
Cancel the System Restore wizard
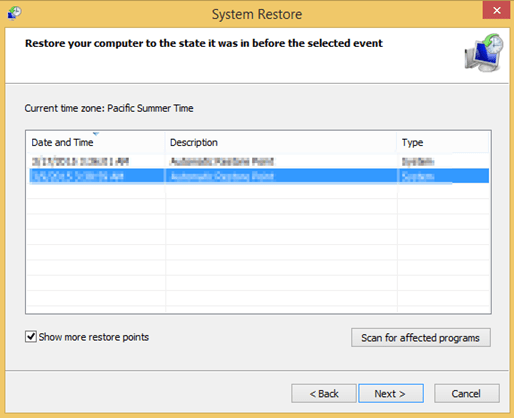[466, 394]
